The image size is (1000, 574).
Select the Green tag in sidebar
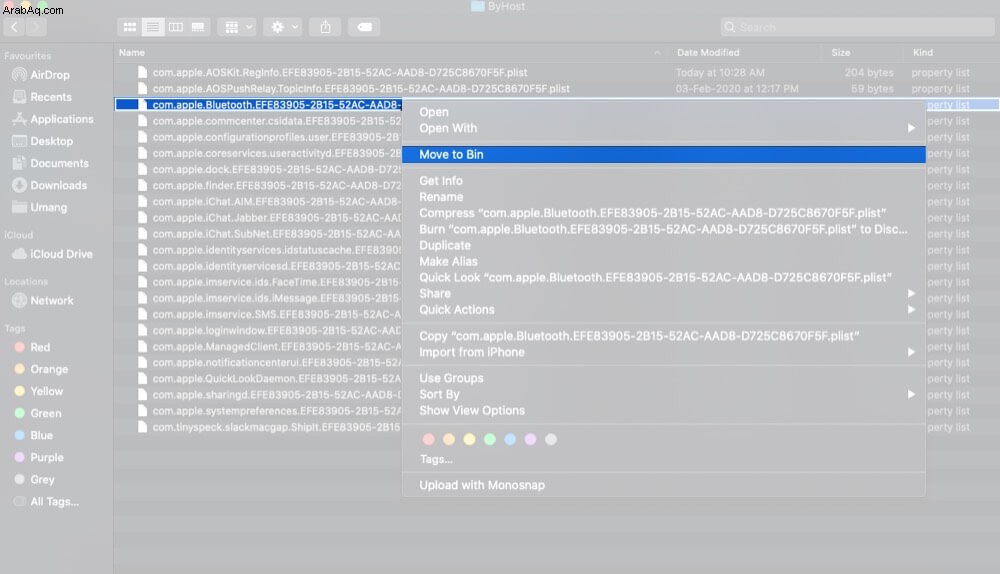click(x=38, y=413)
